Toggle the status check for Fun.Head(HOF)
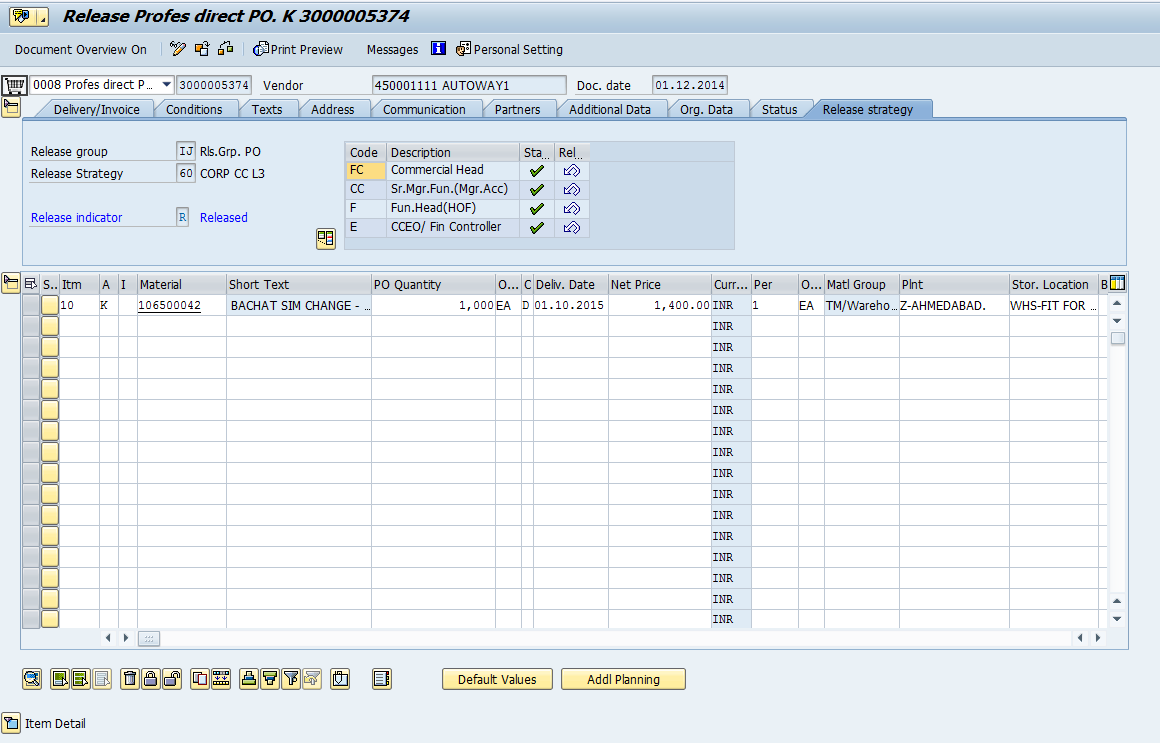1160x743 pixels. tap(536, 208)
